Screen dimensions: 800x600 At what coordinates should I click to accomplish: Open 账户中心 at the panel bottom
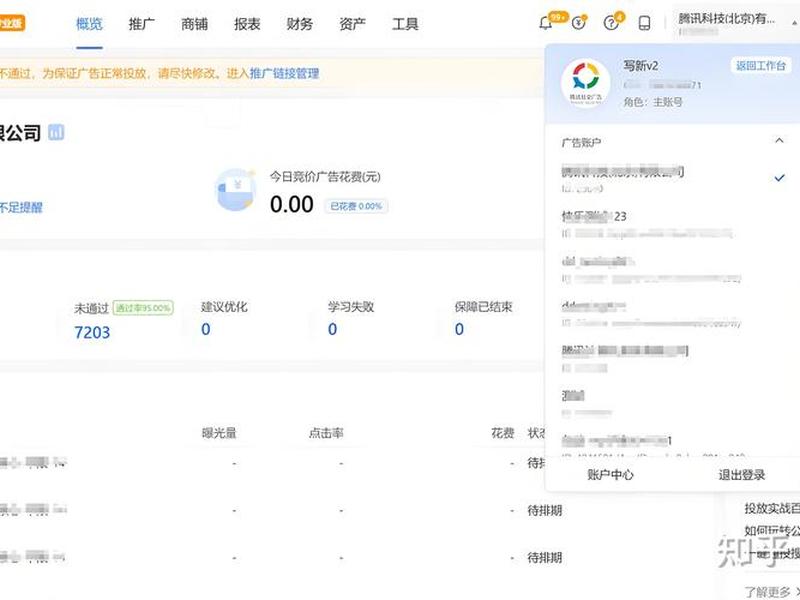tap(610, 474)
